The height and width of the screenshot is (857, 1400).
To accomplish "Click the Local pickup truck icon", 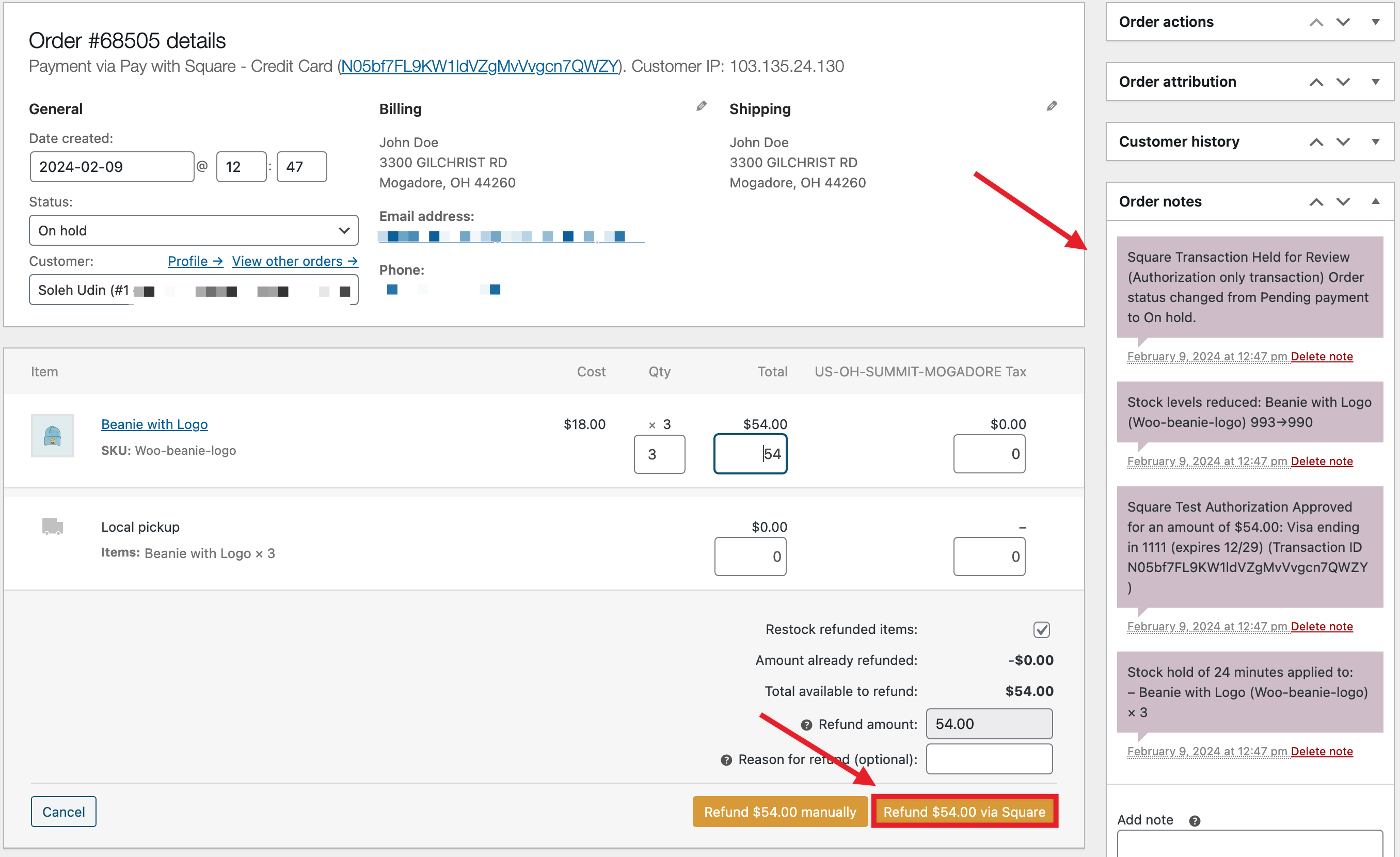I will point(52,526).
